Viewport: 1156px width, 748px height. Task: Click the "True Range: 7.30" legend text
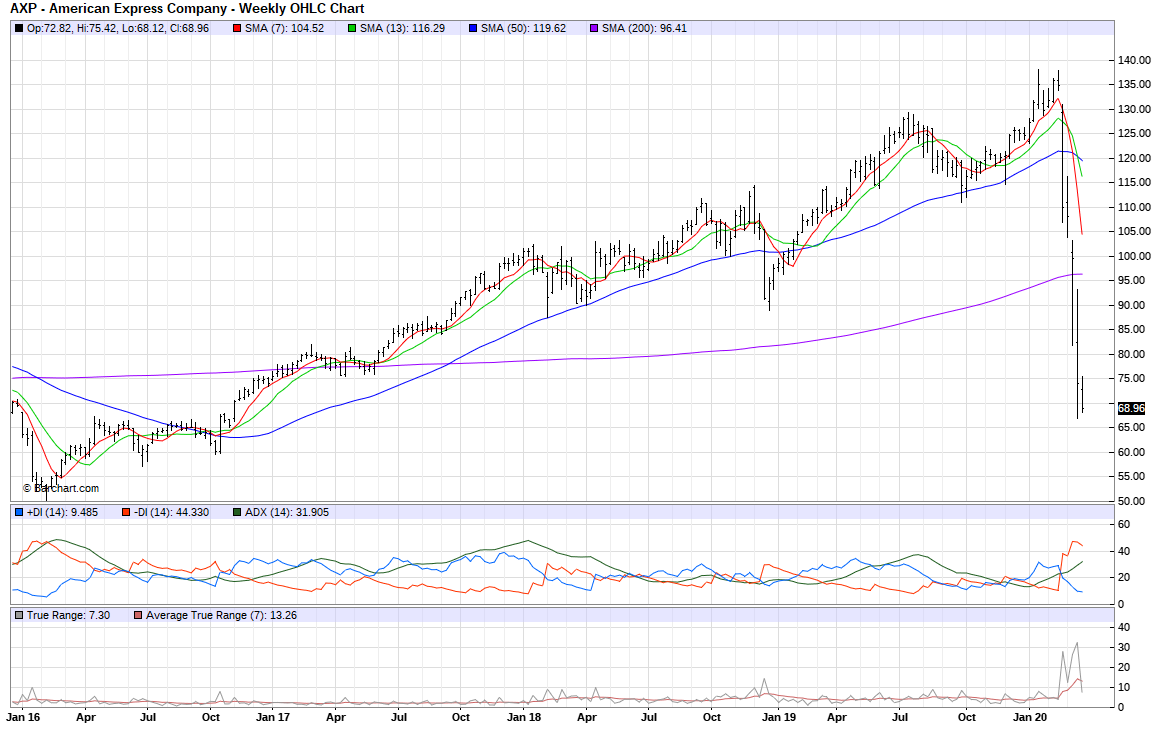(x=69, y=615)
